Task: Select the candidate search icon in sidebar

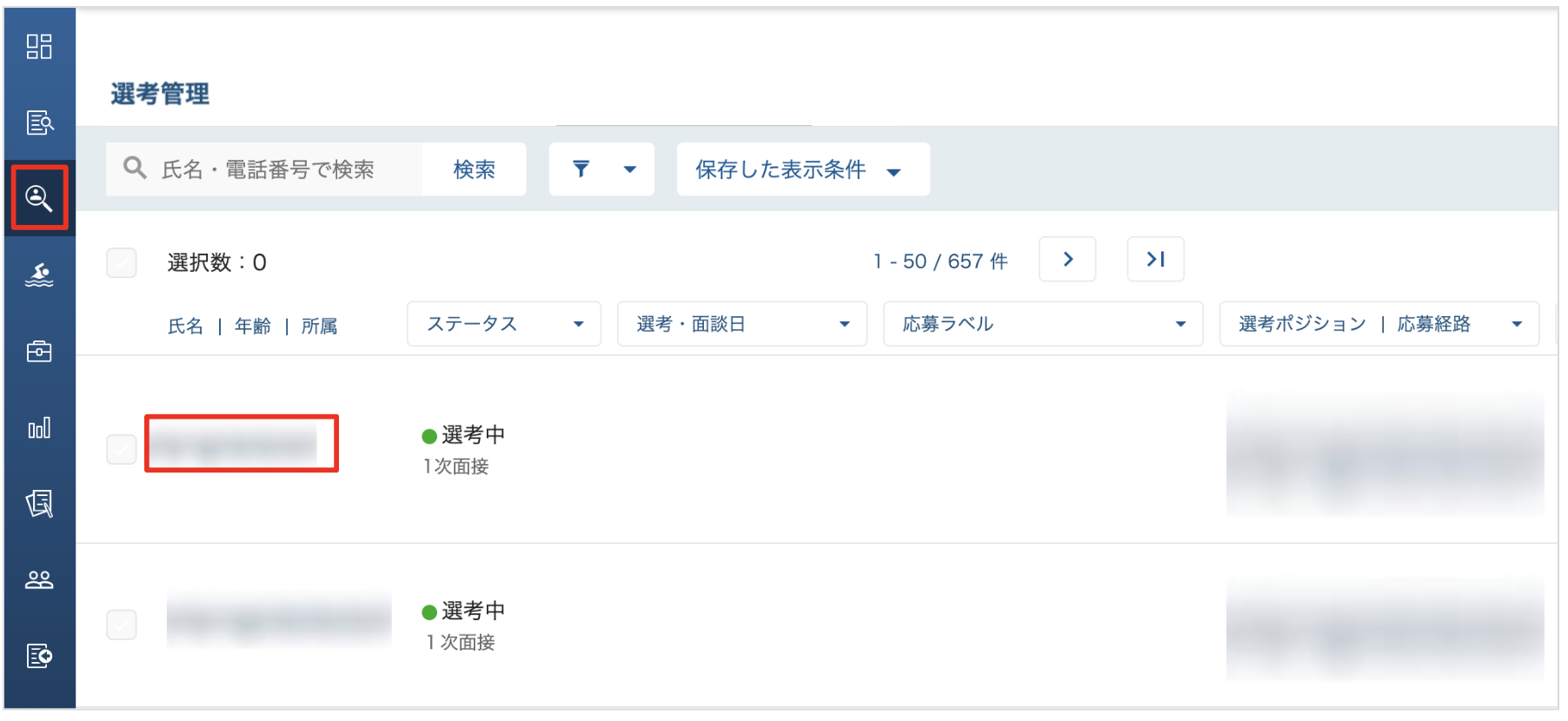Action: [39, 199]
